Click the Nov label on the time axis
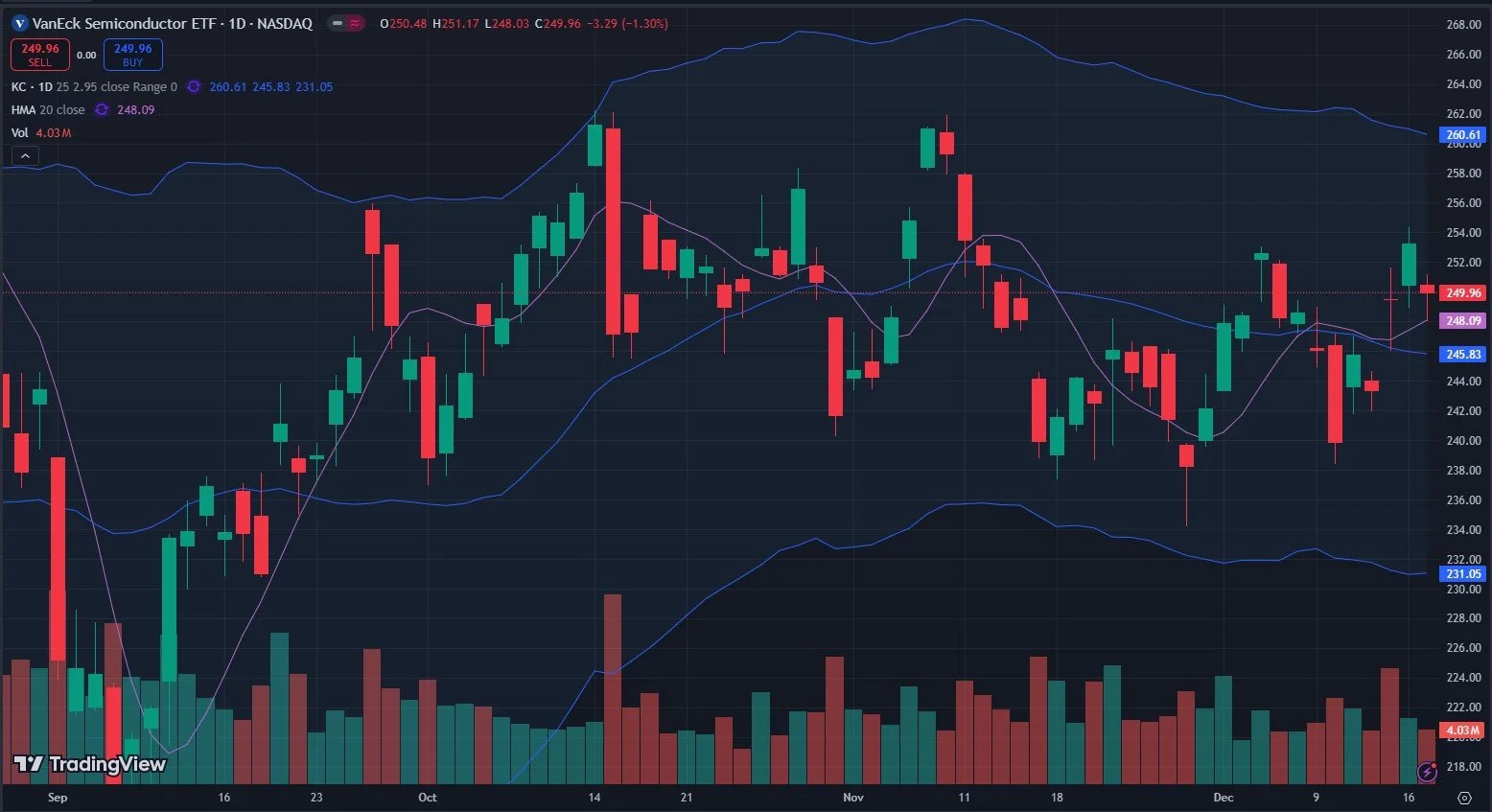The image size is (1492, 812). [x=853, y=798]
